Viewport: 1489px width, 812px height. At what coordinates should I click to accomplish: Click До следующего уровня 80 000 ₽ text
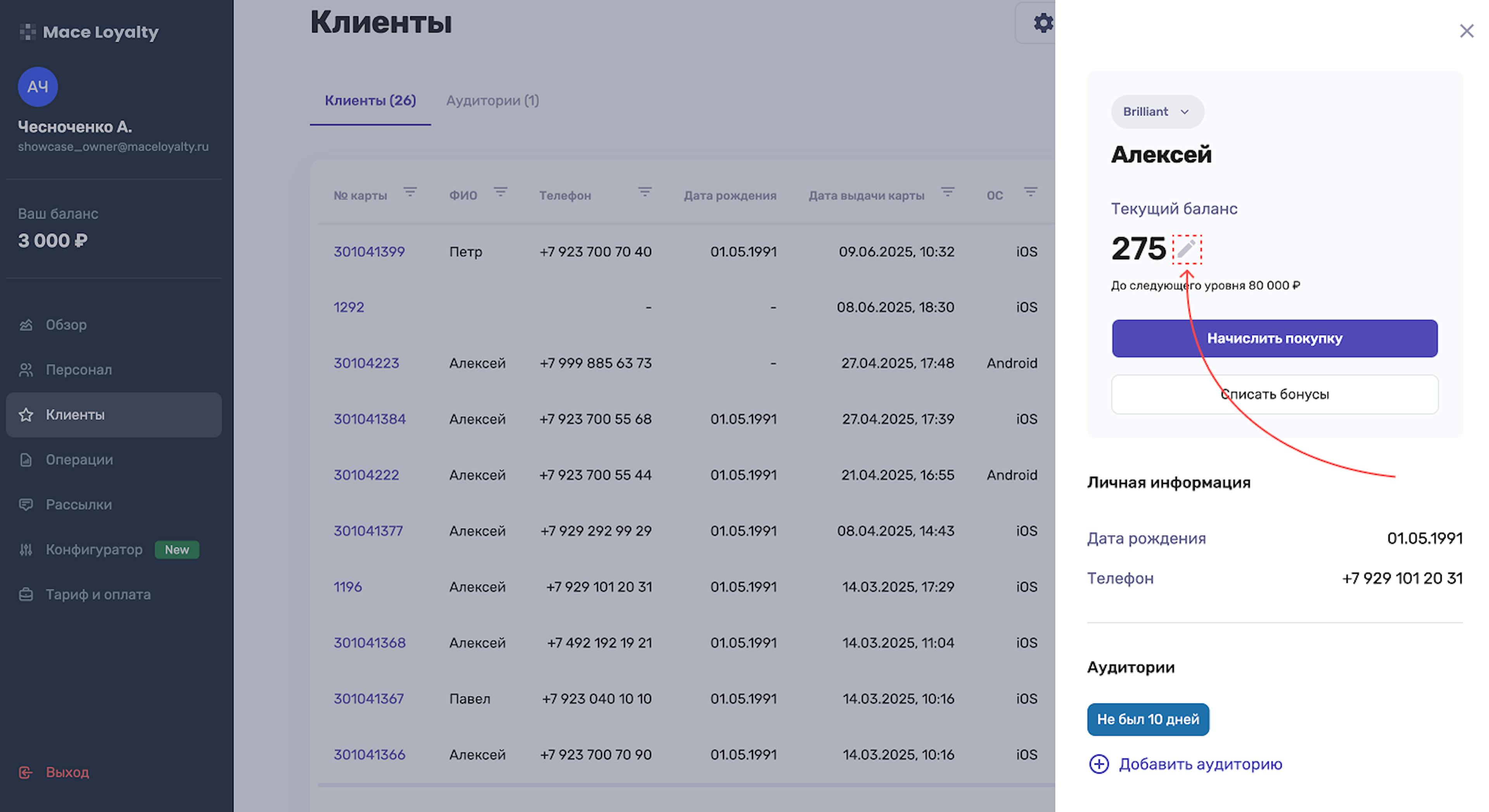point(1206,286)
